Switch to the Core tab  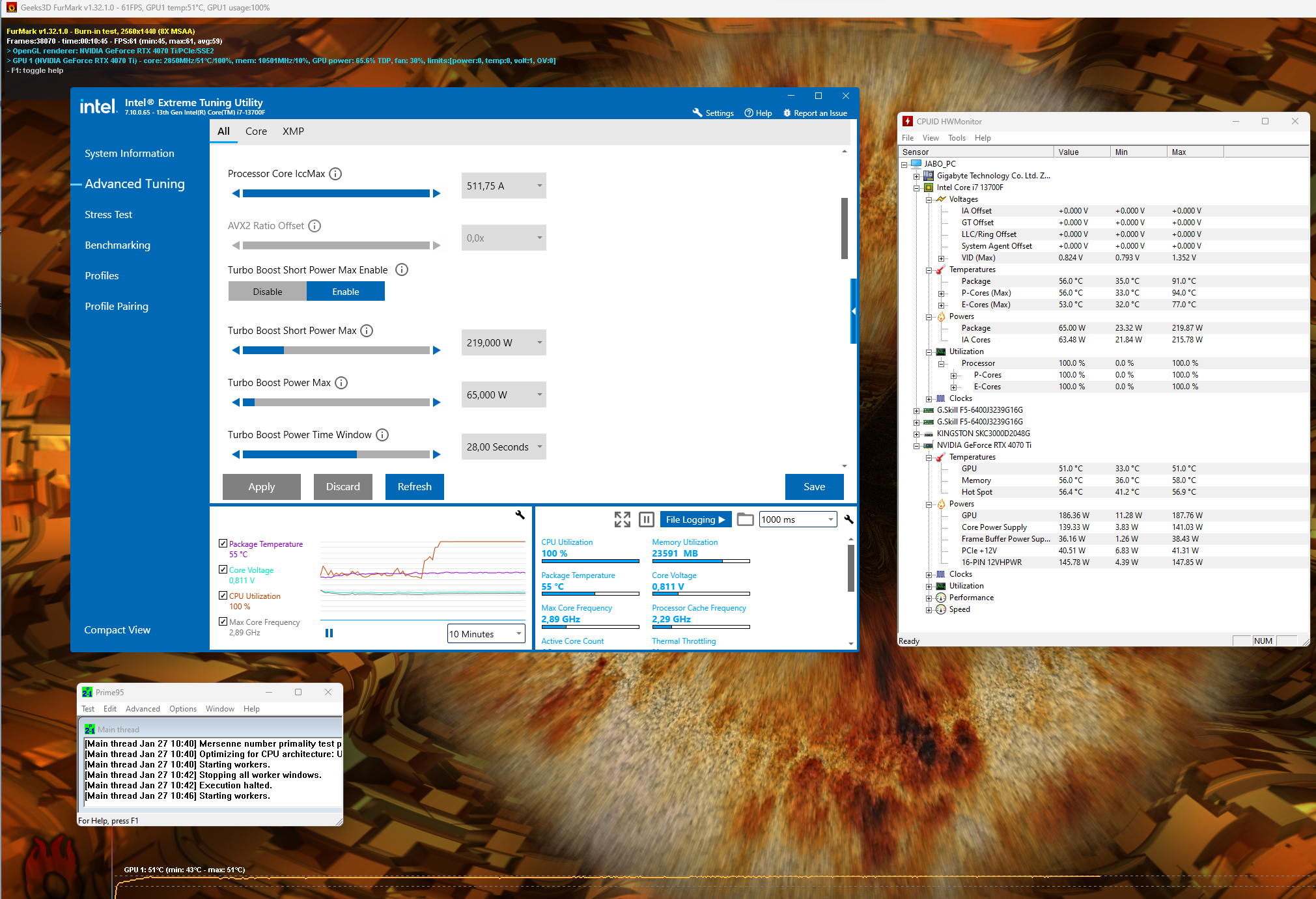256,131
